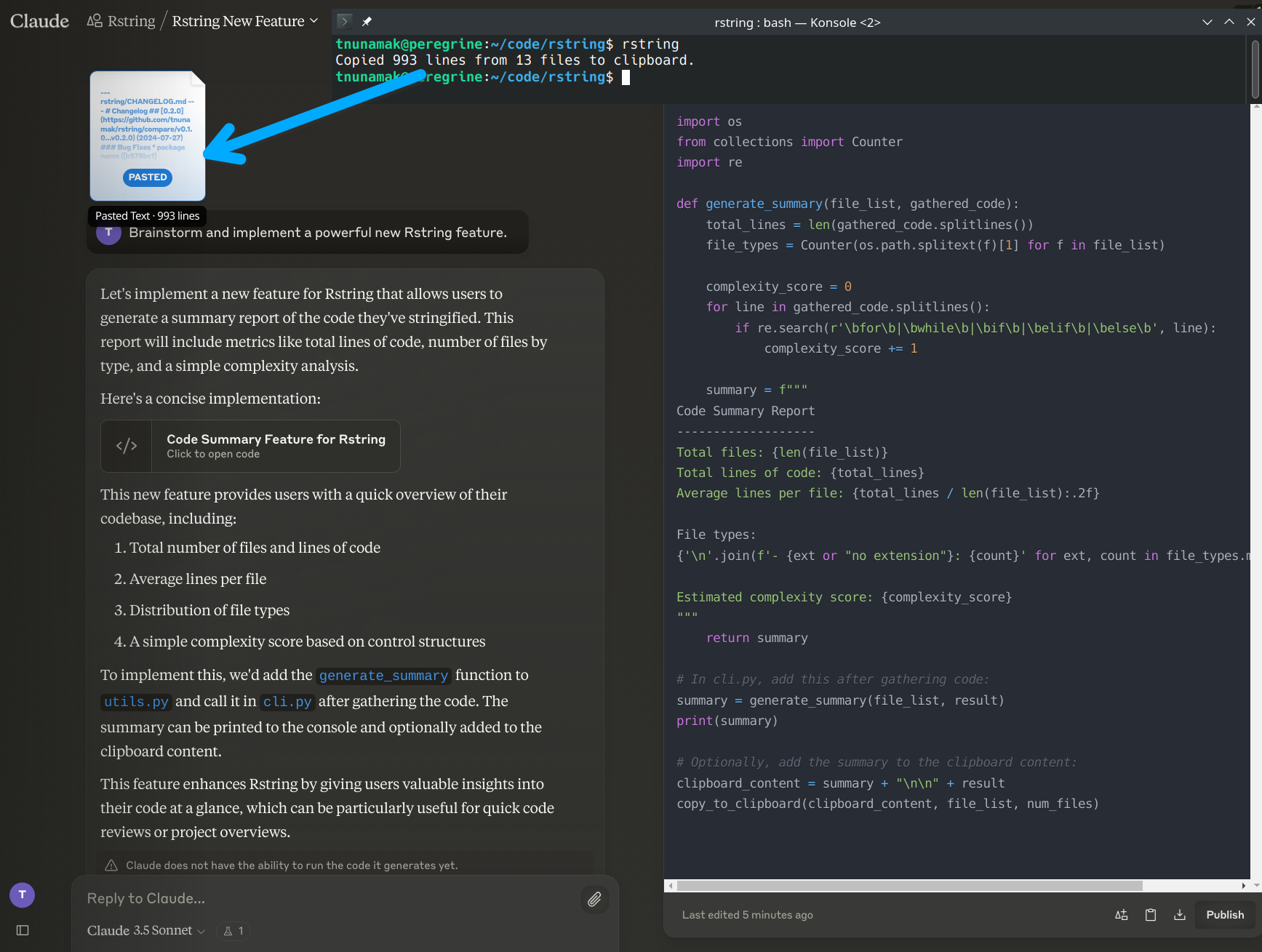Image resolution: width=1262 pixels, height=952 pixels.
Task: Go to Claude home via logo
Action: tap(39, 21)
